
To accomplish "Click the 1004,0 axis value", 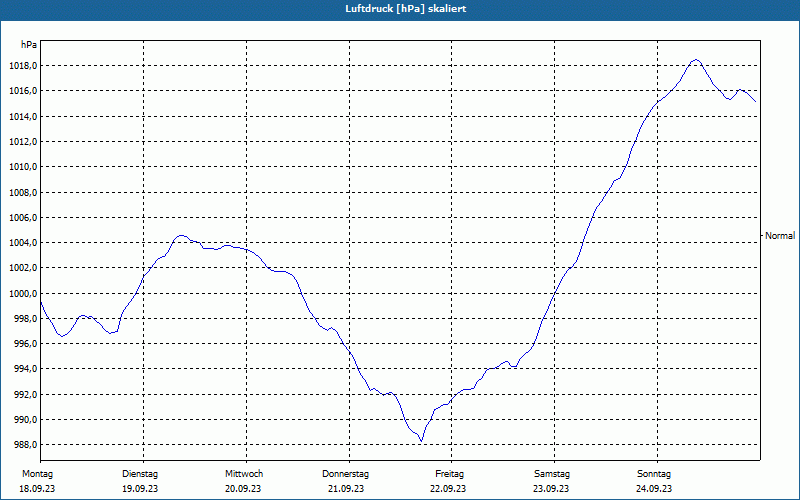I will [x=23, y=243].
